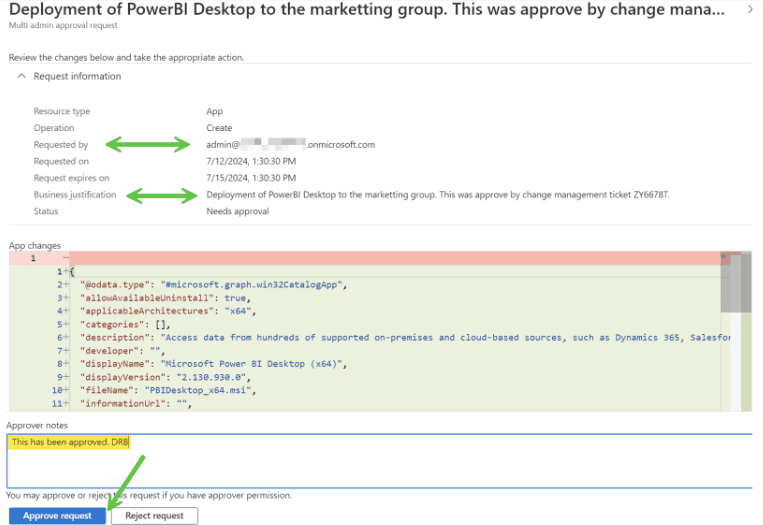Click the Request expires on date value

tap(253, 177)
